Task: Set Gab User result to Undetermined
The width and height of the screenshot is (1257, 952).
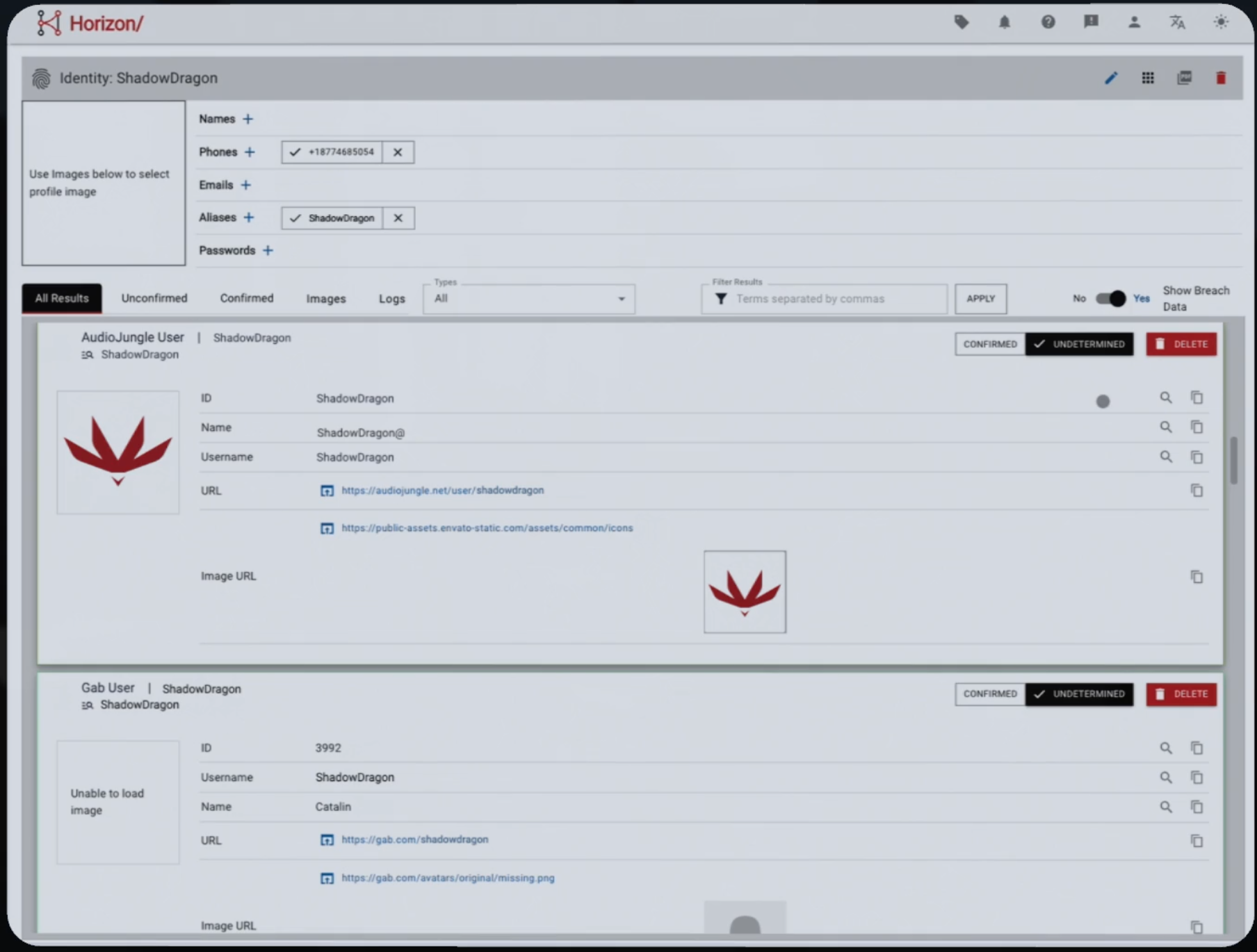Action: (x=1079, y=694)
